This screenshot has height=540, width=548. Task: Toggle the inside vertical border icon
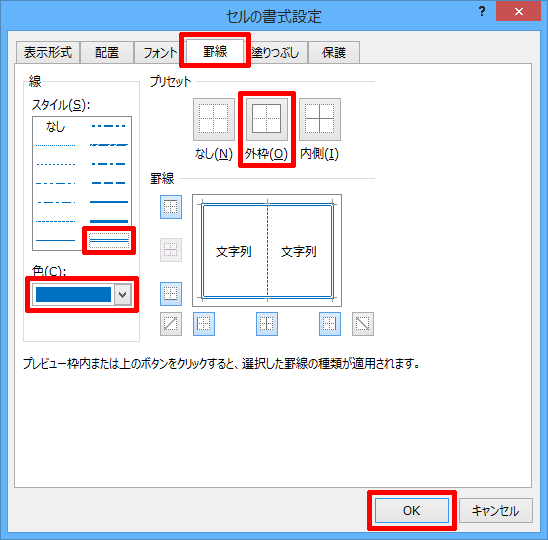tap(267, 324)
